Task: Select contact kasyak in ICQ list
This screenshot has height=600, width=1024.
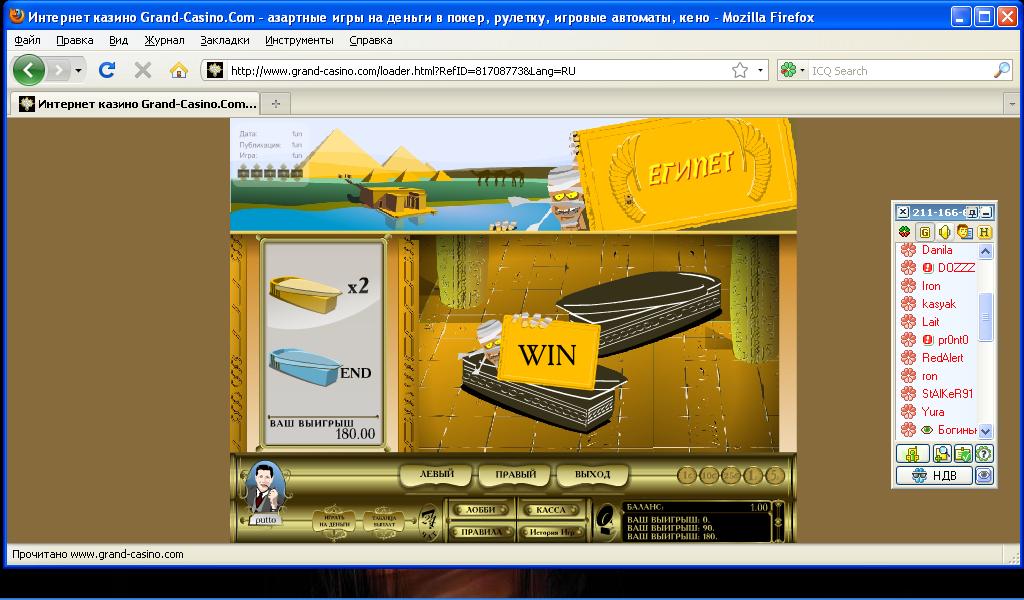Action: click(937, 304)
